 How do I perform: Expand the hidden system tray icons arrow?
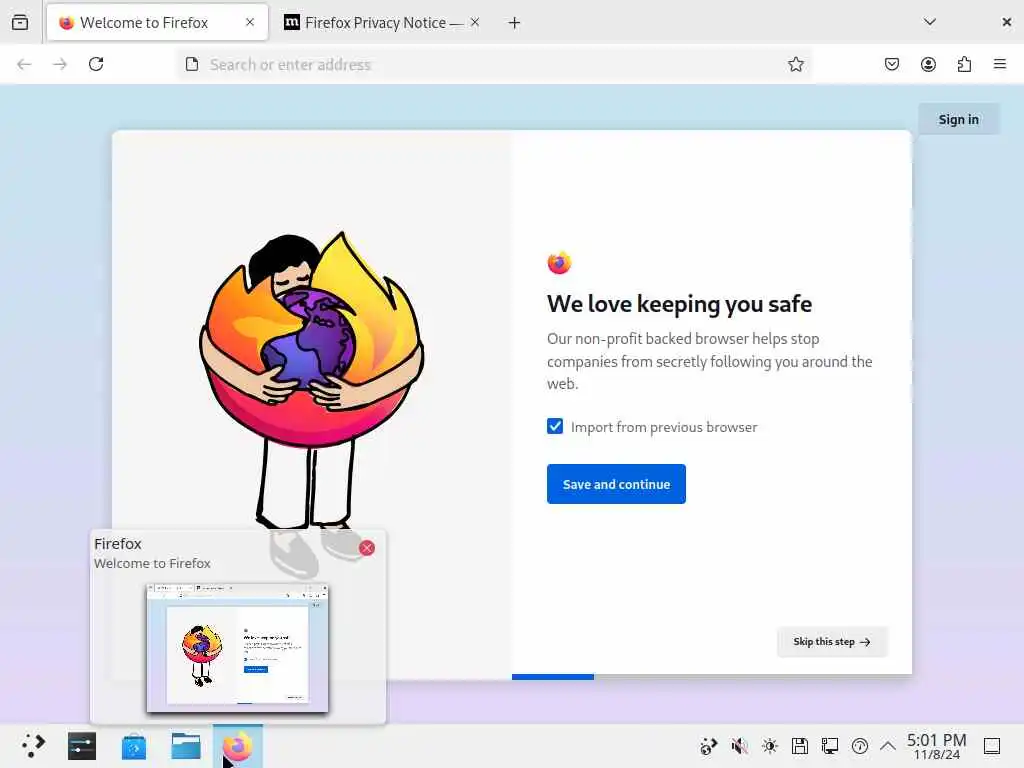pos(888,746)
